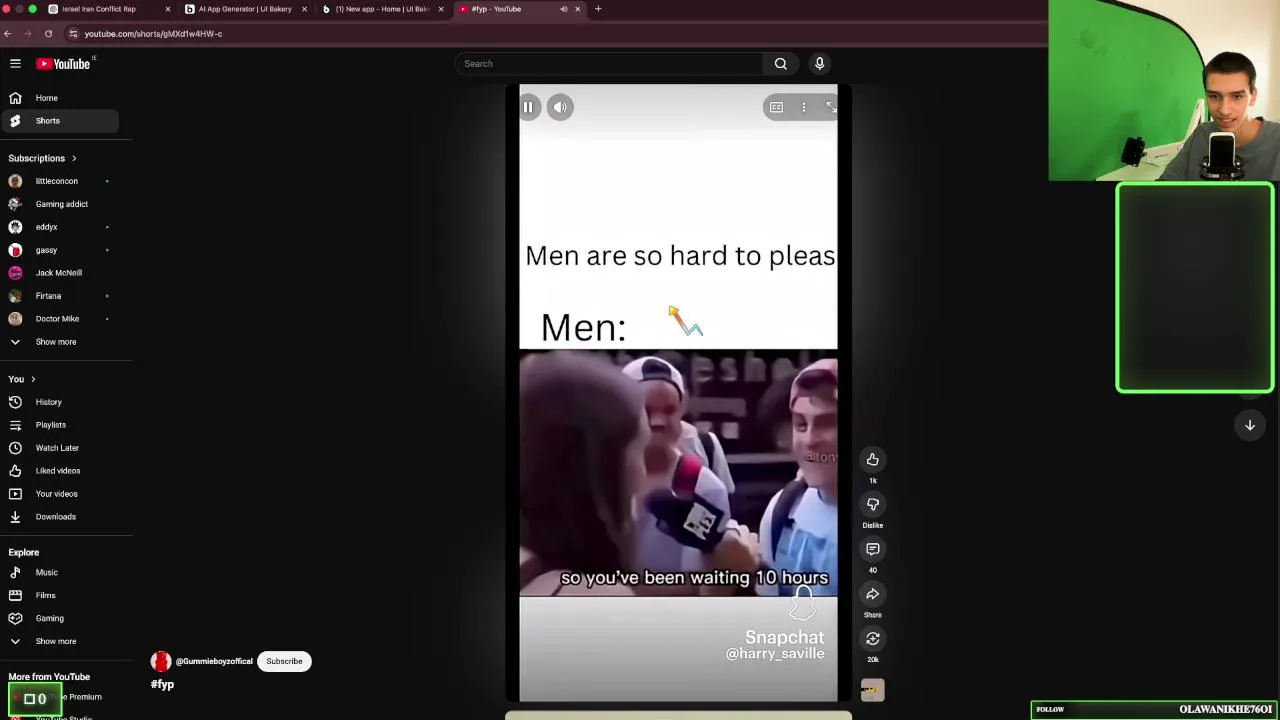Open the sound thumbnail below Remix

tap(872, 690)
